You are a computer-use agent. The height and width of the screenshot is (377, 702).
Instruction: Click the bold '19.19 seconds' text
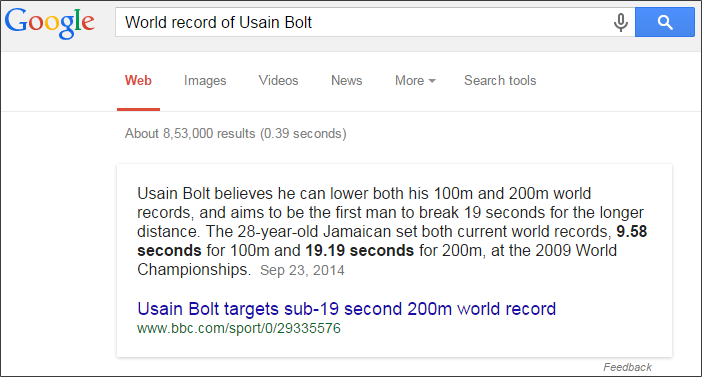point(360,250)
